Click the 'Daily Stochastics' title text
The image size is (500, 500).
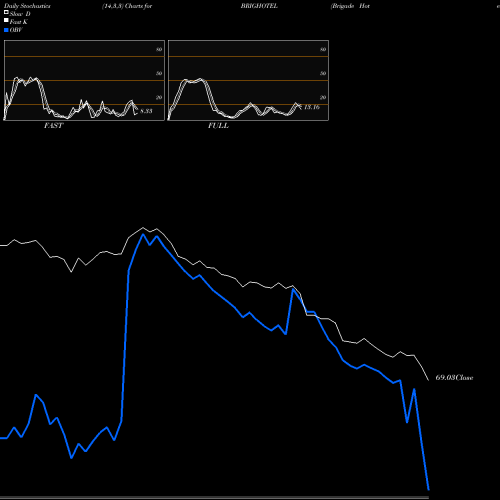click(27, 6)
